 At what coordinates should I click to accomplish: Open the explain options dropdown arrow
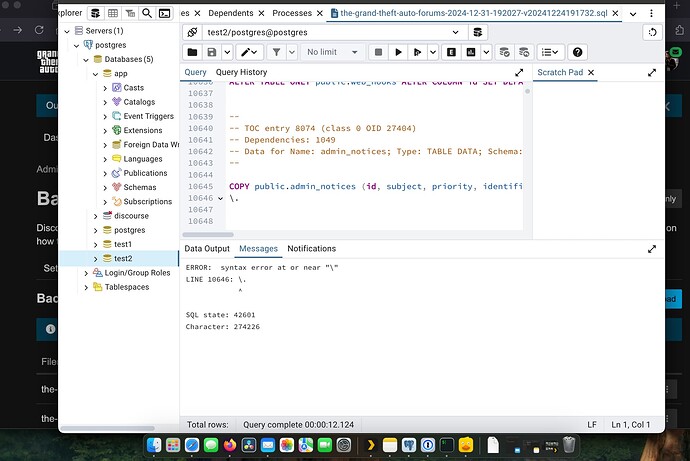[x=486, y=52]
